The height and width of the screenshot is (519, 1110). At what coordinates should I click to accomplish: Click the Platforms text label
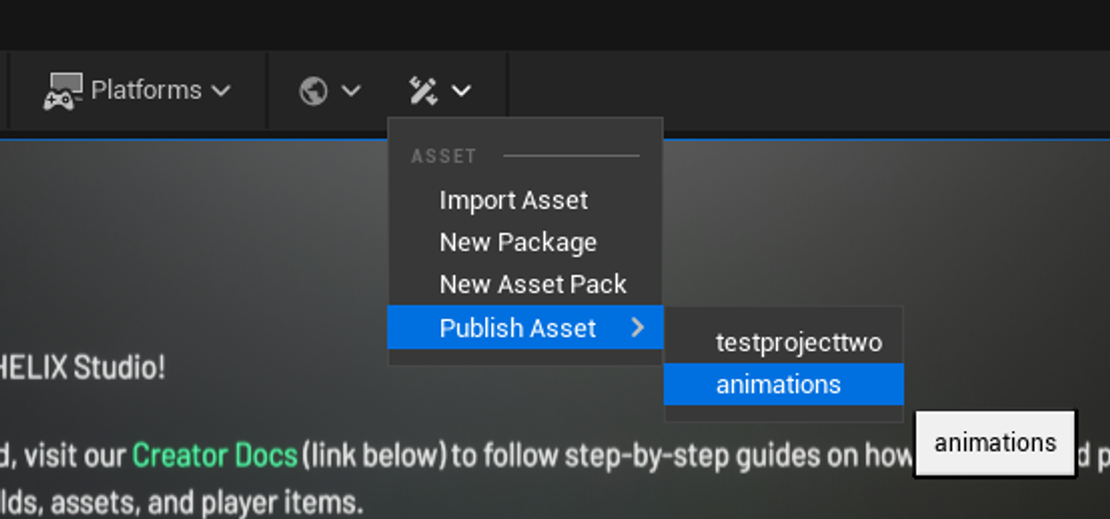[146, 90]
